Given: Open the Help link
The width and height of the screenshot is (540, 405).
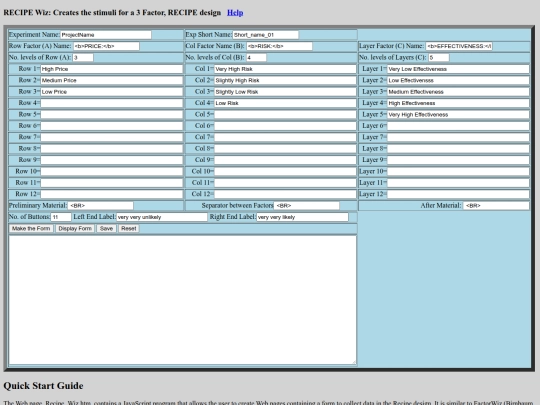Looking at the screenshot, I should (235, 13).
